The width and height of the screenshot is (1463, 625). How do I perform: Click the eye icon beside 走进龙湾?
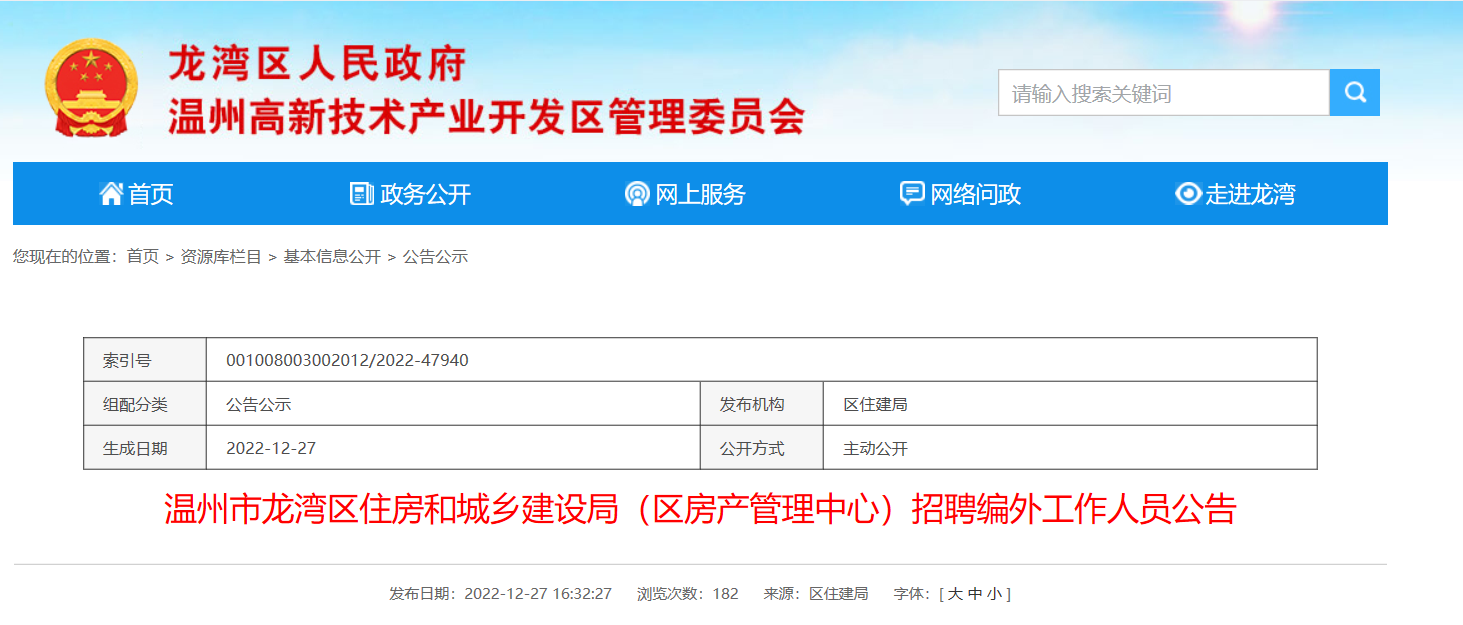click(1188, 194)
